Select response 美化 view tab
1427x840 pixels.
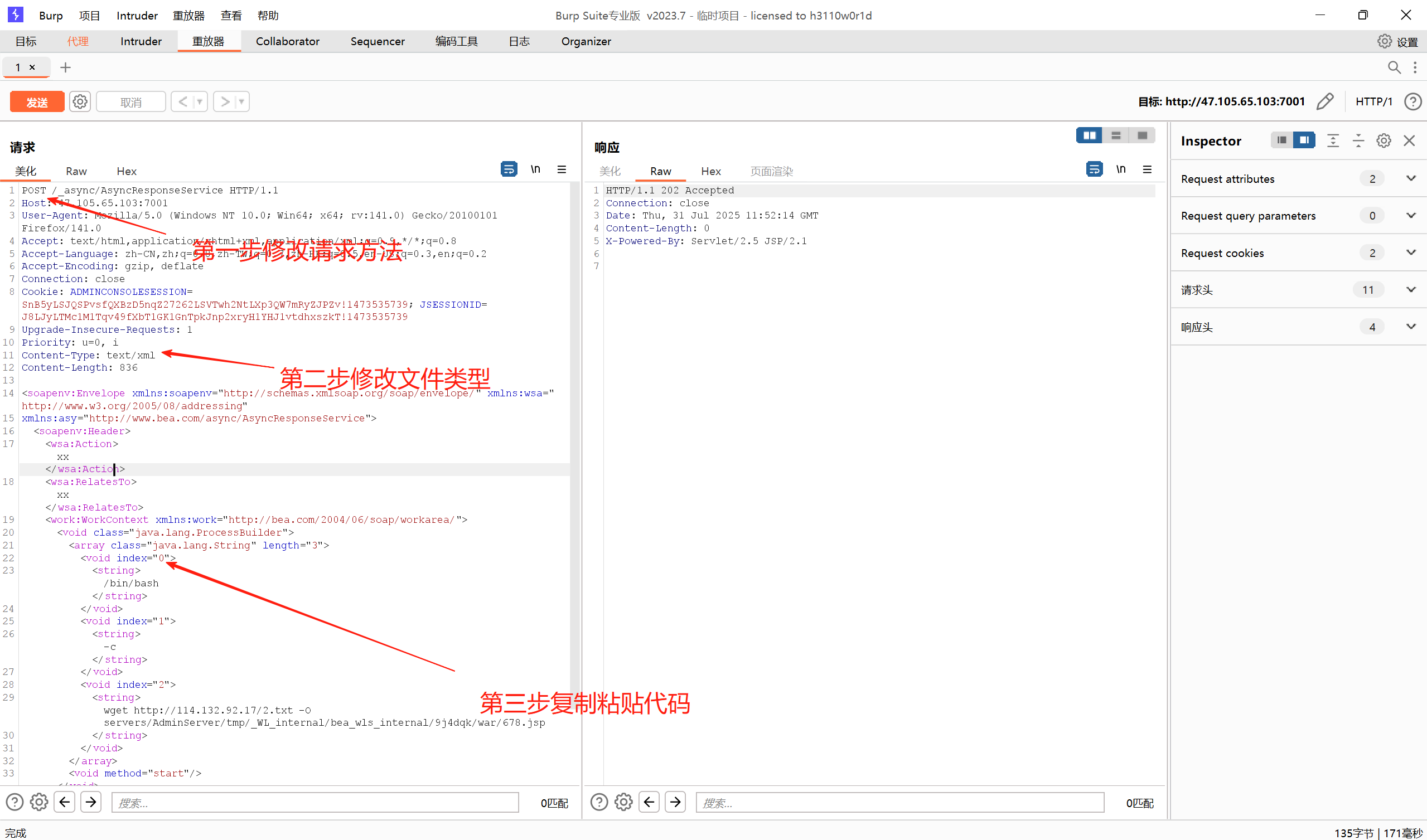pyautogui.click(x=610, y=171)
